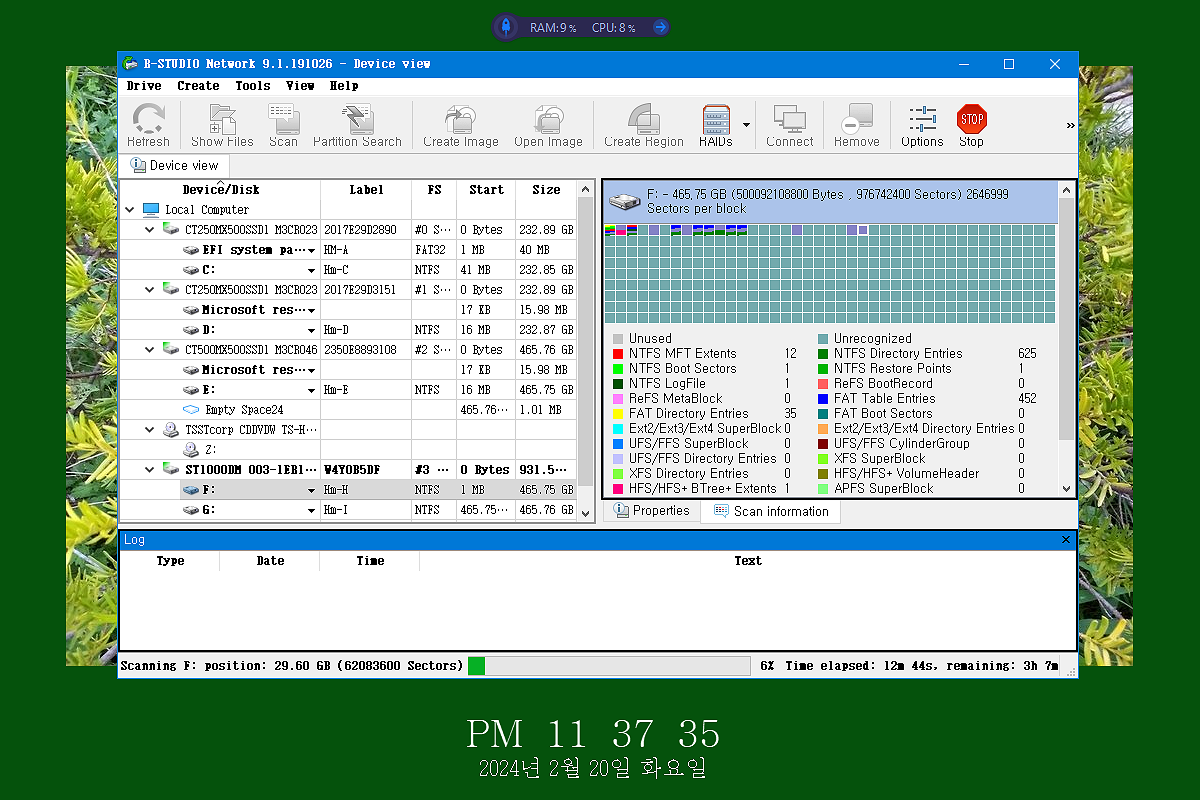
Task: Click the Size column header
Action: pos(546,190)
